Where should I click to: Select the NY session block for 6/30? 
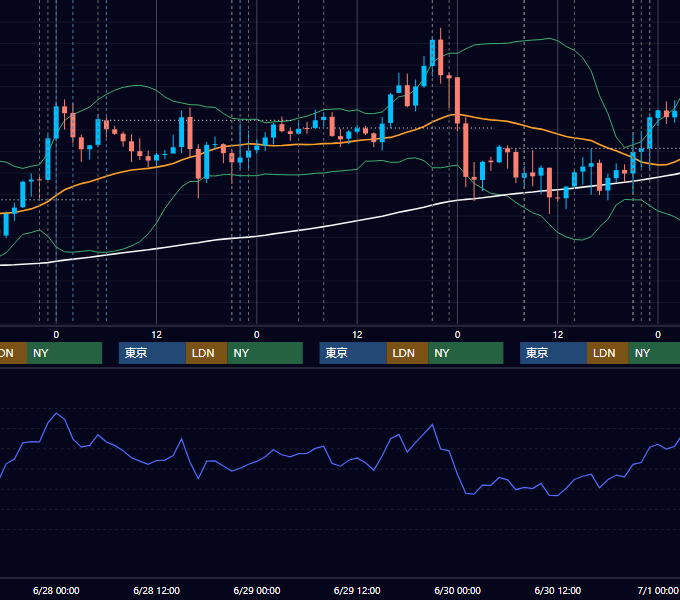(x=654, y=353)
